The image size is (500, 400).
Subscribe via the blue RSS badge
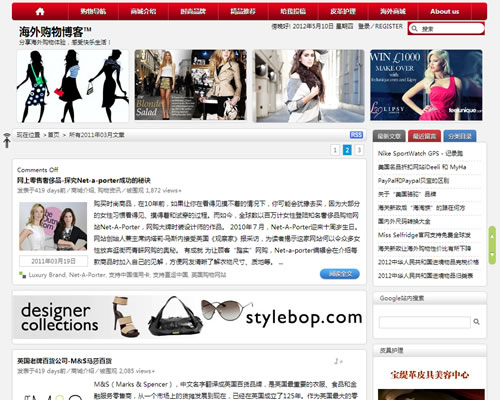[356, 135]
